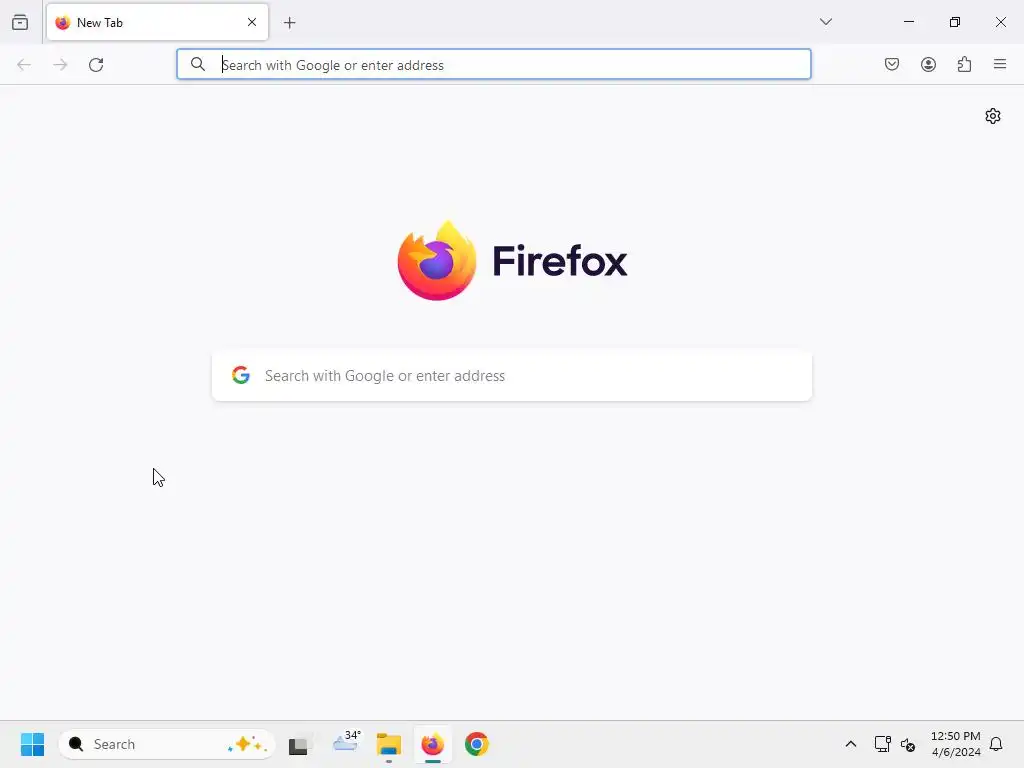The image size is (1024, 768).
Task: Open the Firefox account menu
Action: tap(929, 64)
